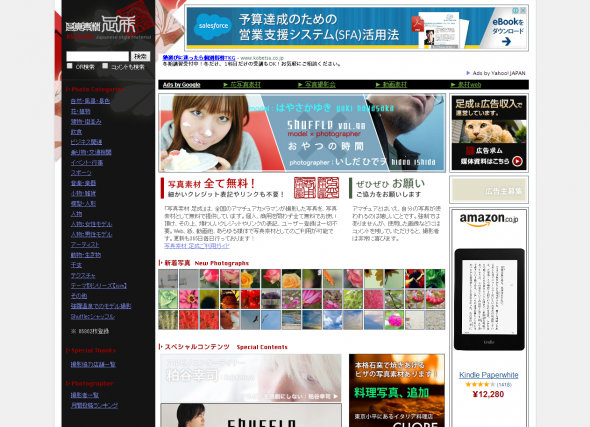Open the 人物:男性モデル category
The height and width of the screenshot is (427, 590).
pyautogui.click(x=91, y=234)
